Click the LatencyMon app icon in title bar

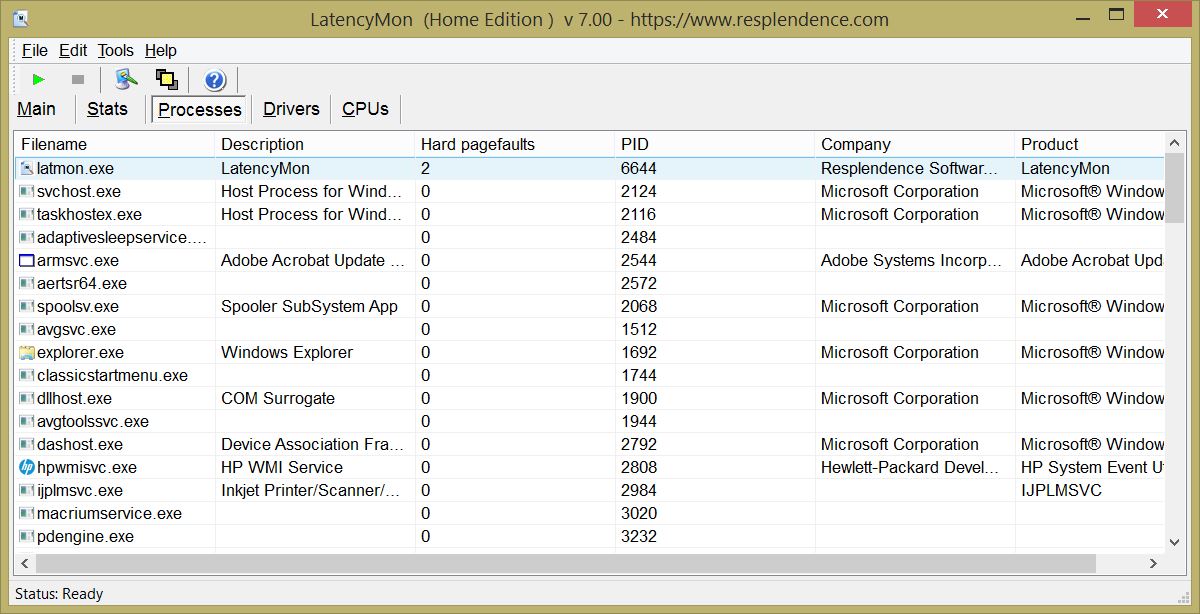coord(19,18)
